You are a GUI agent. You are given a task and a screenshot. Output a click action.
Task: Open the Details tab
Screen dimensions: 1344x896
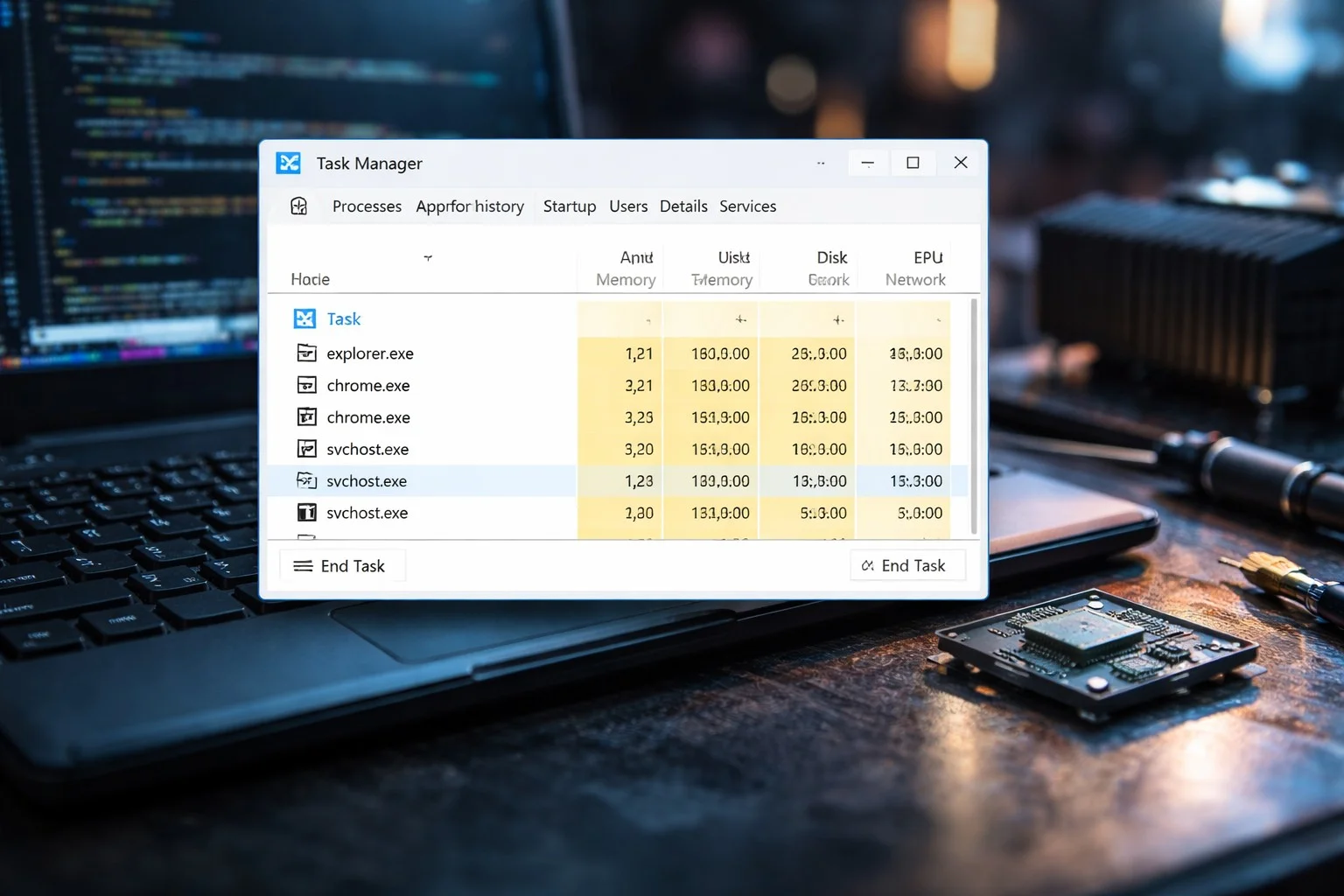coord(683,206)
